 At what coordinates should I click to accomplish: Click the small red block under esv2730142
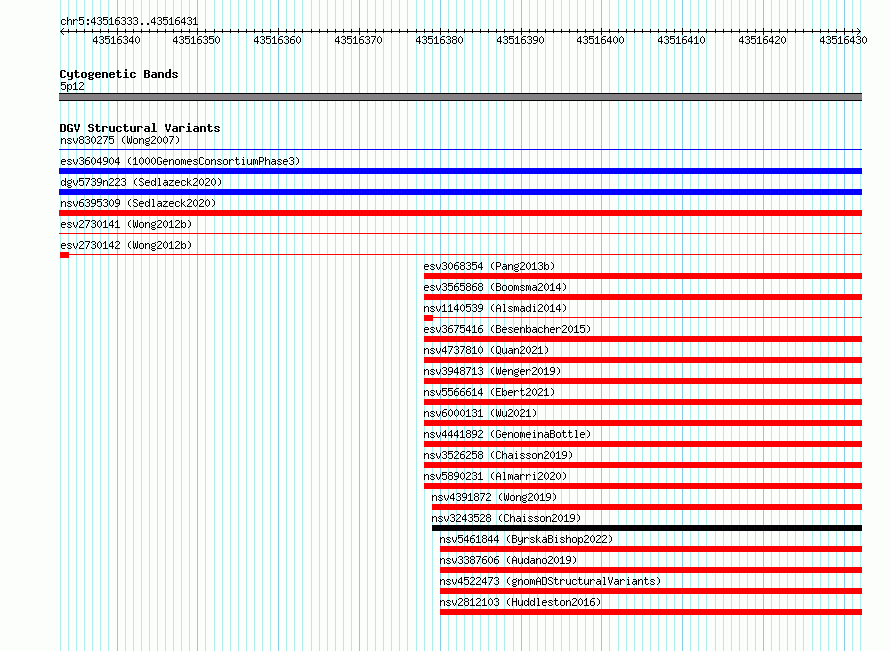click(64, 255)
